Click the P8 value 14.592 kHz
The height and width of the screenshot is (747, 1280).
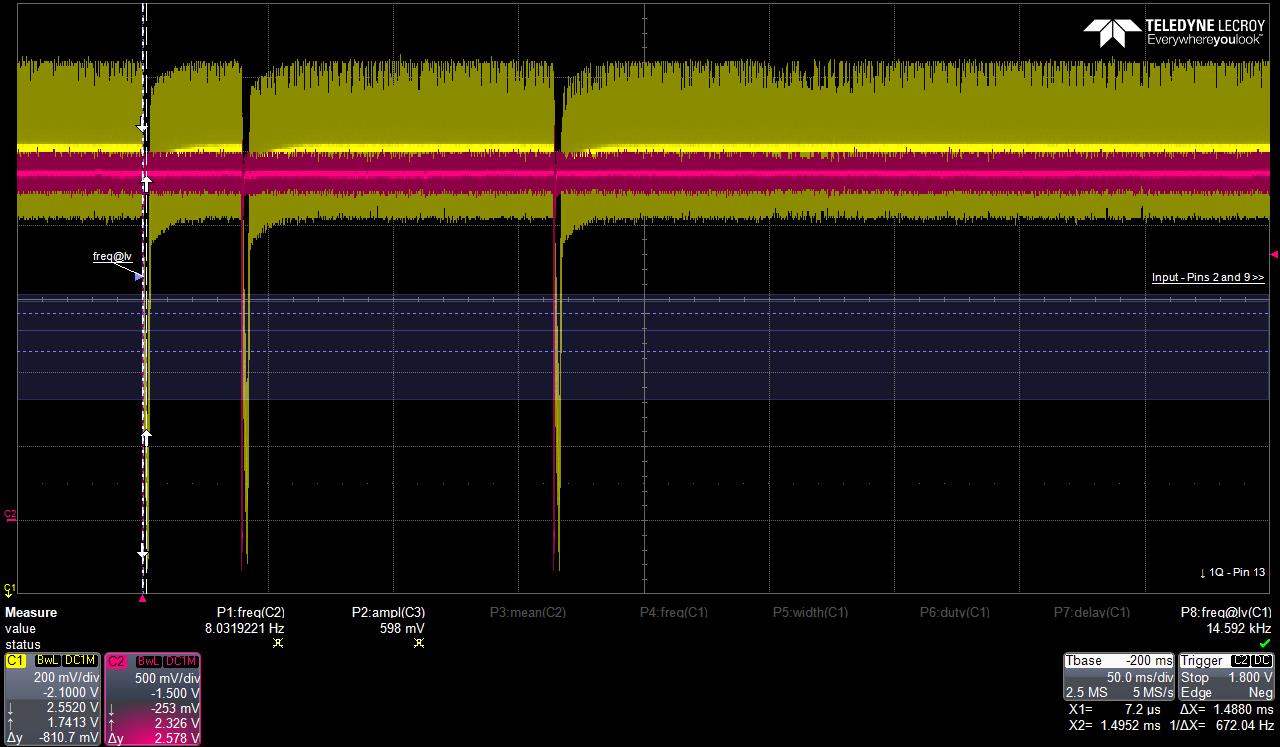pos(1239,628)
